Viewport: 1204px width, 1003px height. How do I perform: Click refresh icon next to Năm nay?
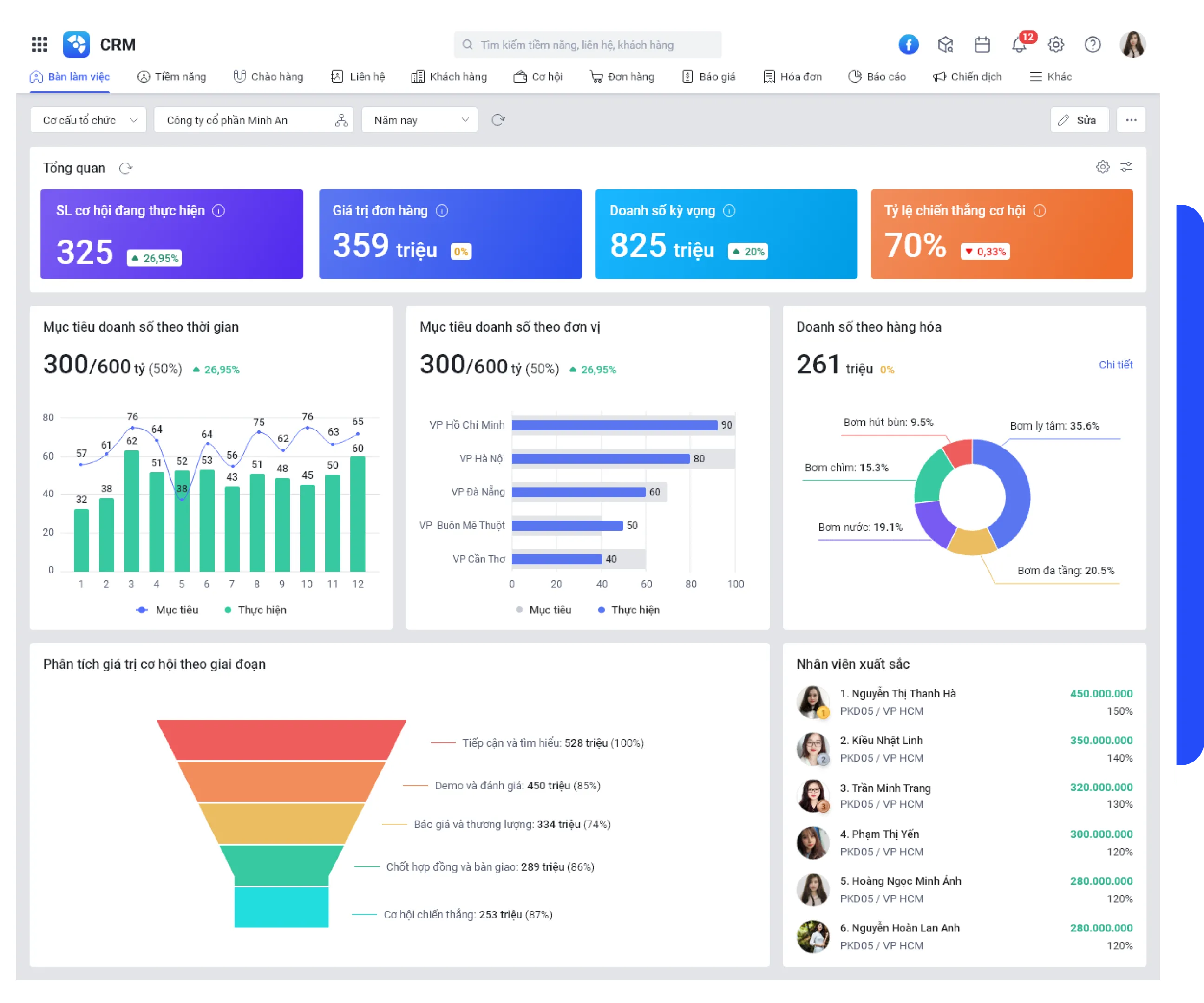[497, 120]
